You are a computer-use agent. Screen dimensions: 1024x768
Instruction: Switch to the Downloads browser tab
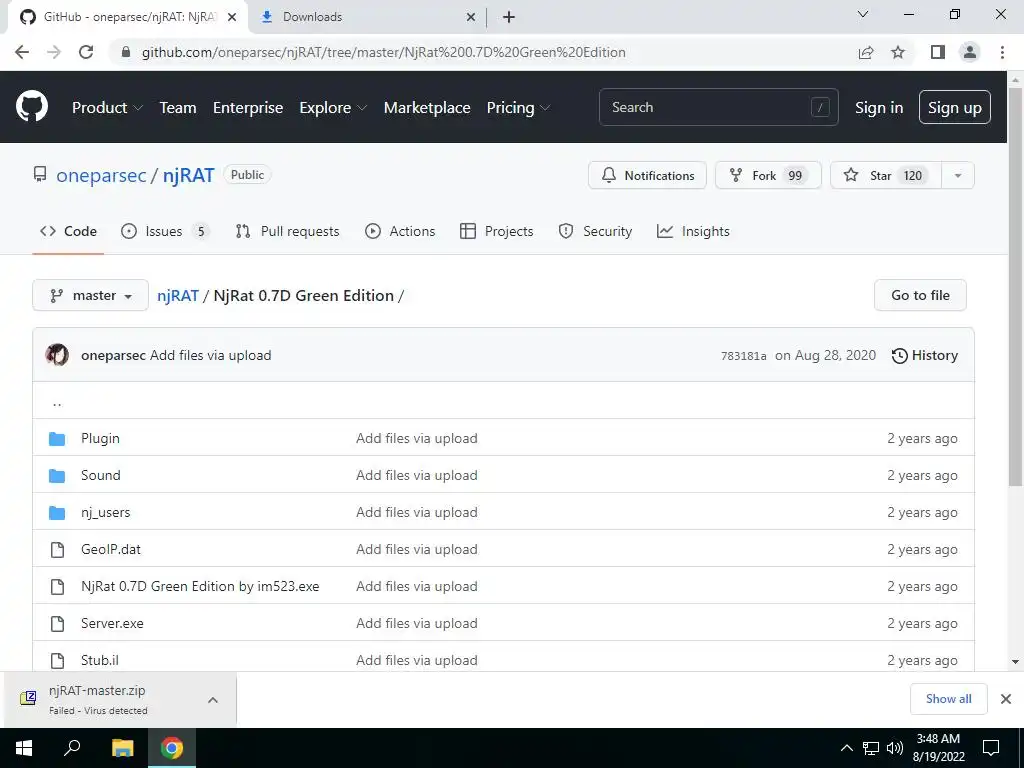367,17
